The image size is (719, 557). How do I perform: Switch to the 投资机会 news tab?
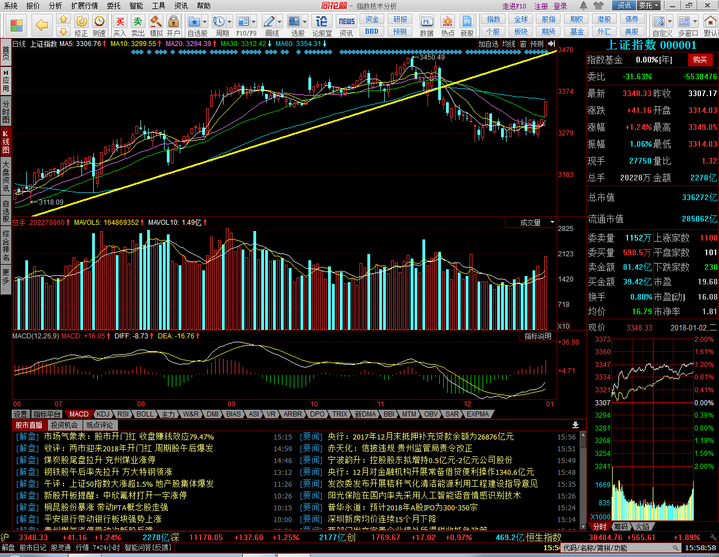point(62,425)
